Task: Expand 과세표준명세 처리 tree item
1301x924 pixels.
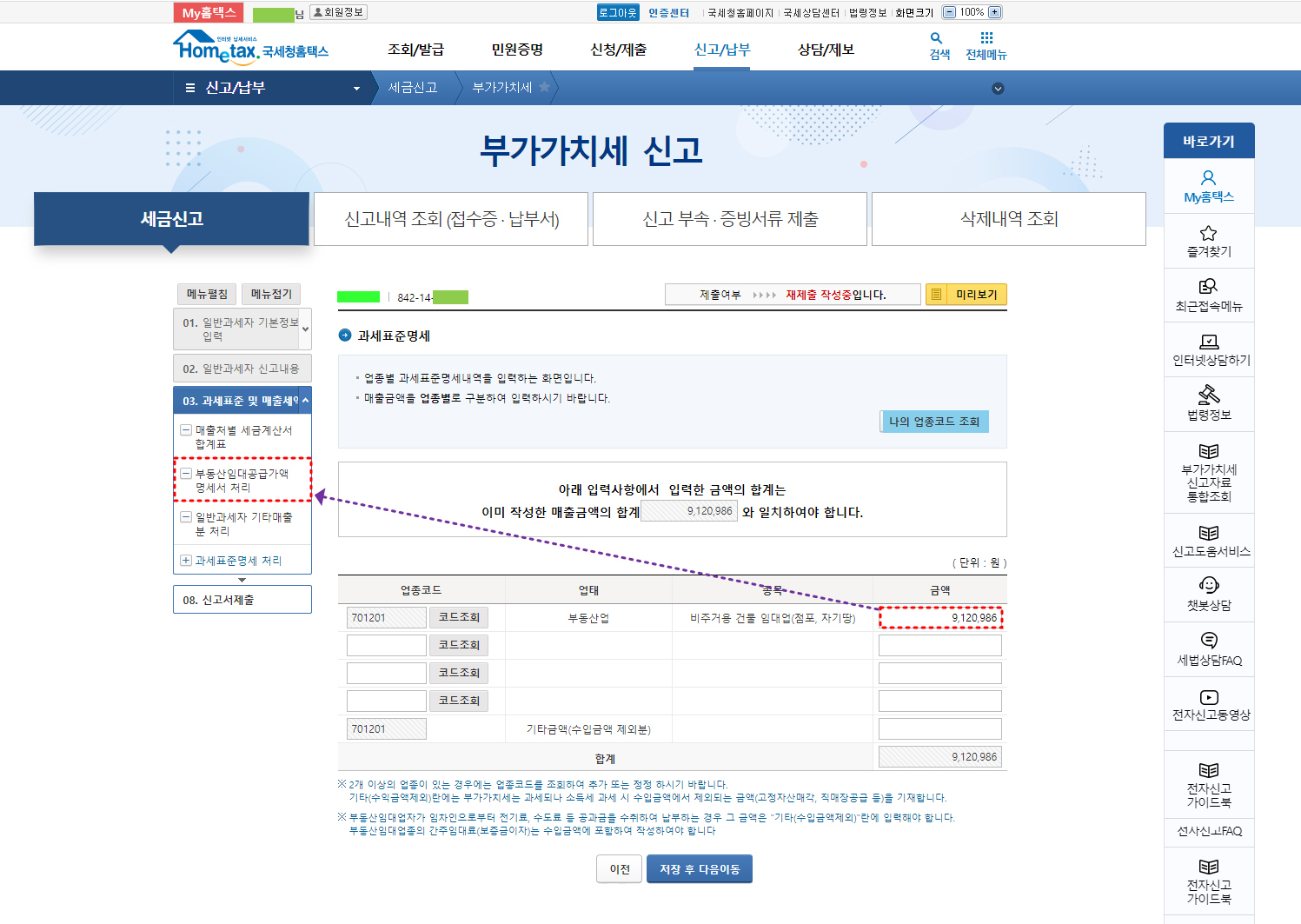Action: coord(186,561)
